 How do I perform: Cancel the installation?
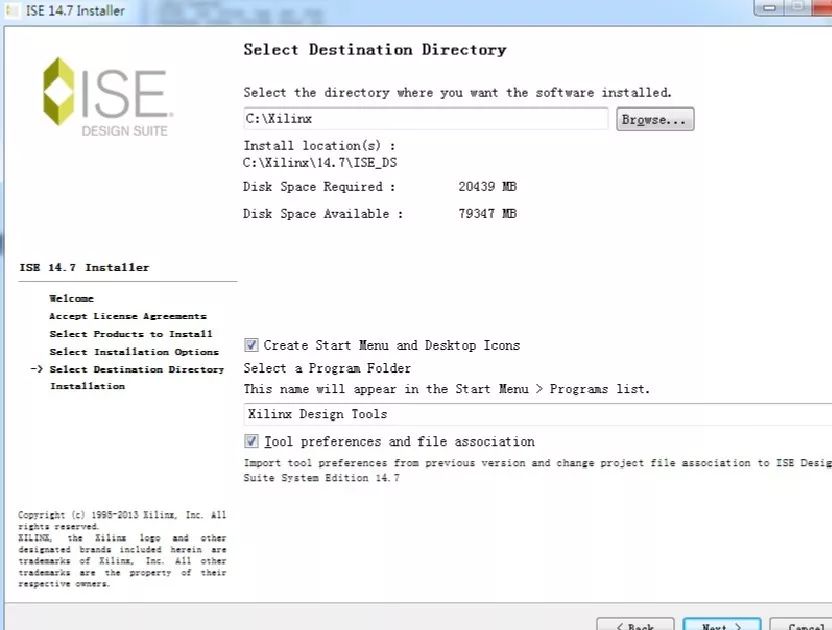[801, 624]
